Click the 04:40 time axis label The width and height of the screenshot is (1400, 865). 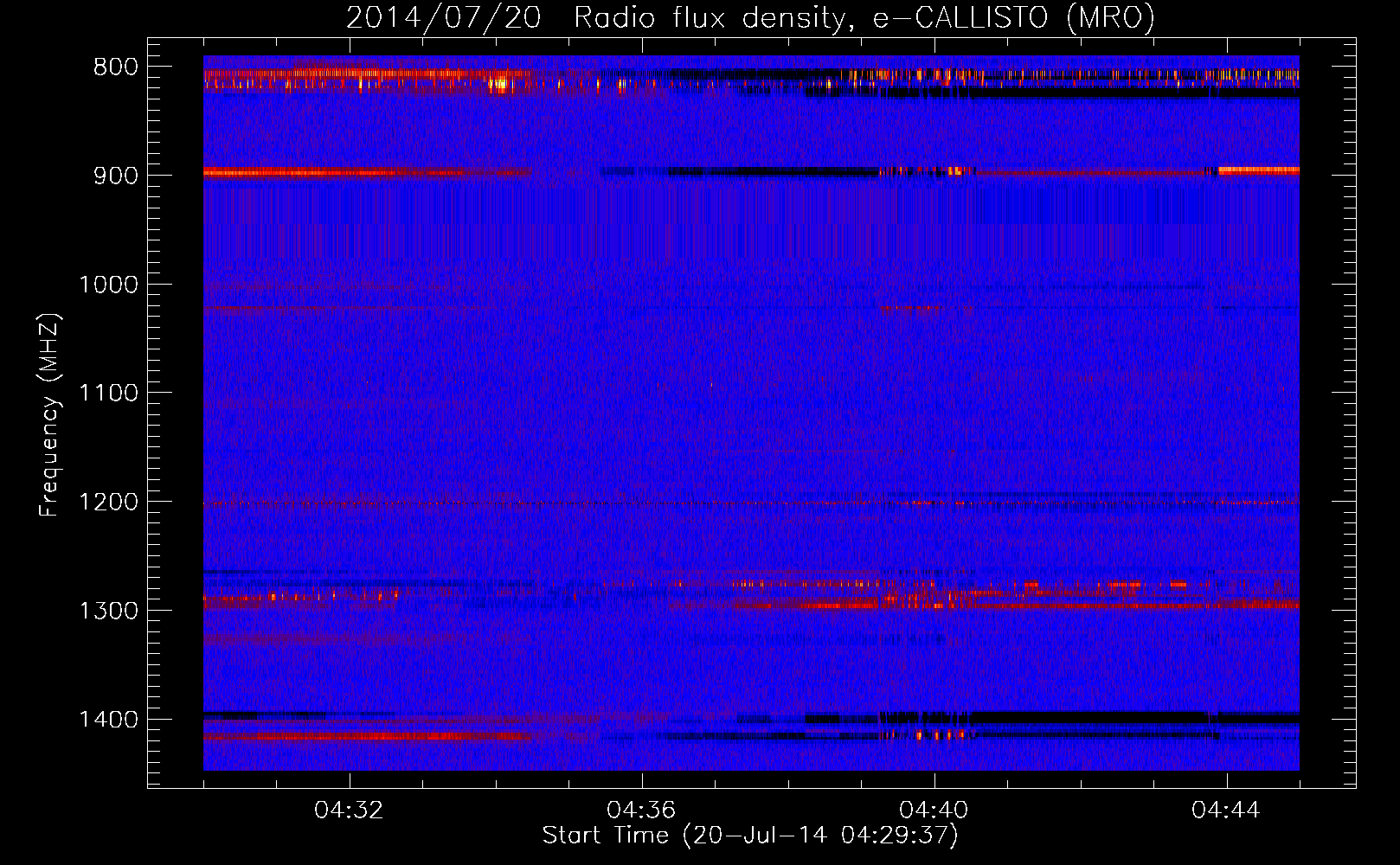[x=934, y=811]
